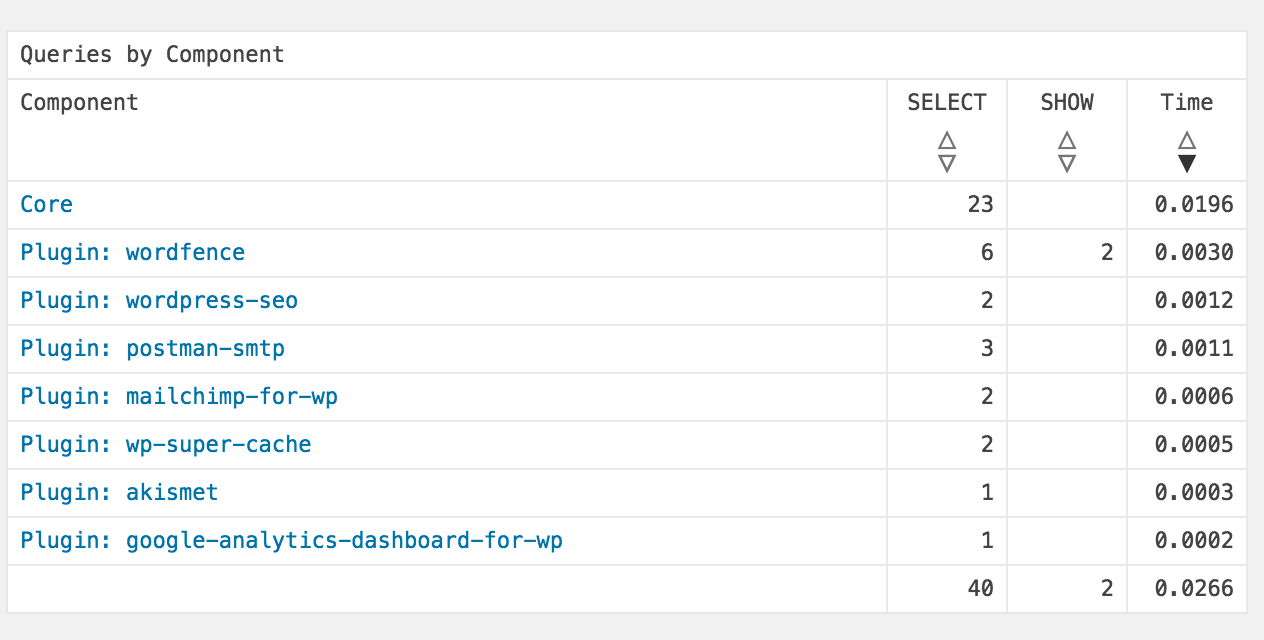Select postman-smtp SELECT count 3
1264x640 pixels.
(x=987, y=349)
